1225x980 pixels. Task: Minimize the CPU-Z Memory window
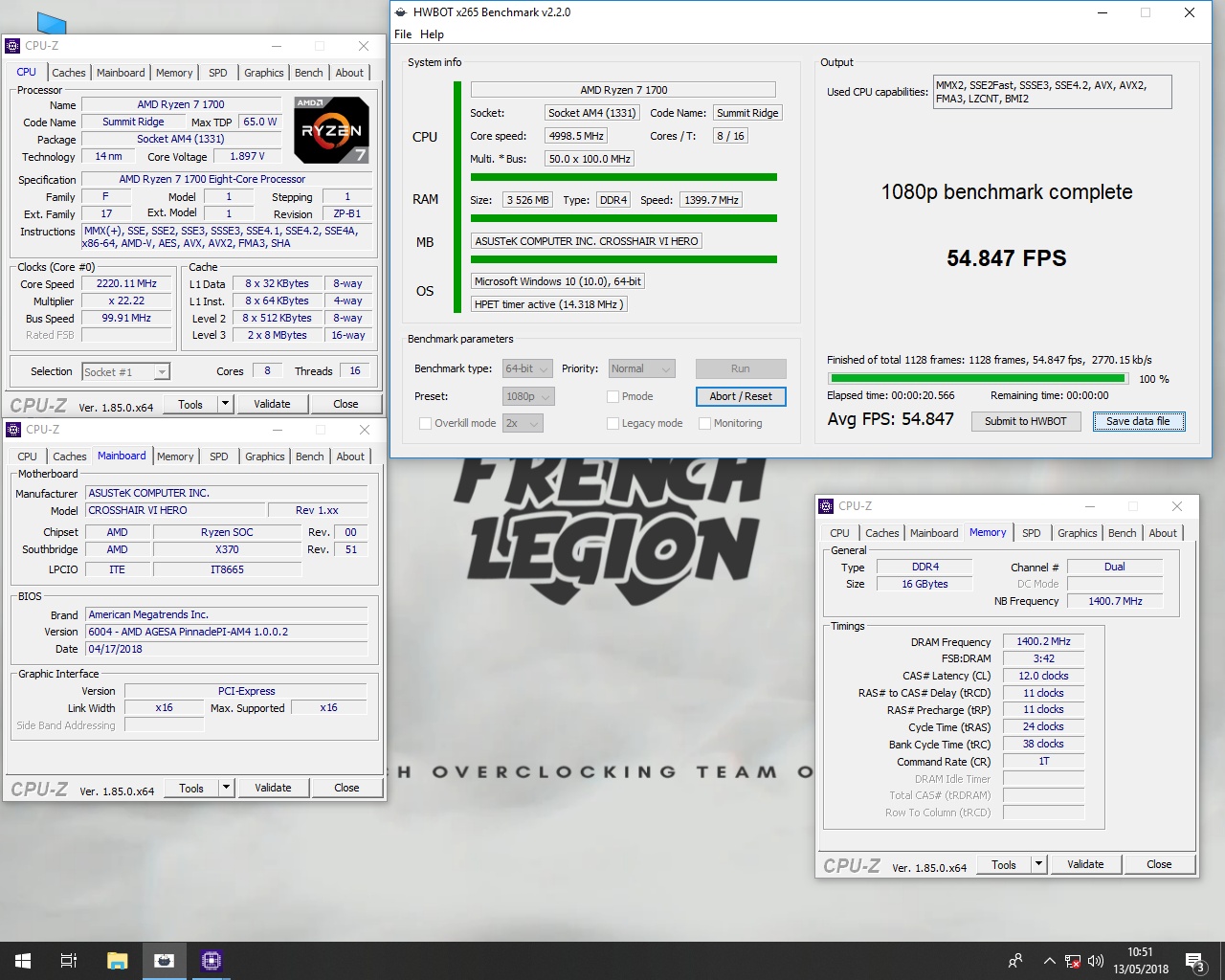tap(1090, 505)
